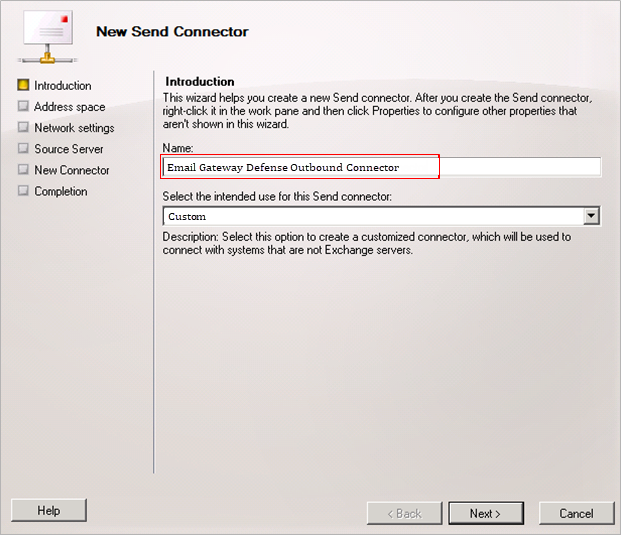Image resolution: width=621 pixels, height=535 pixels.
Task: Open the Help button
Action: click(49, 510)
